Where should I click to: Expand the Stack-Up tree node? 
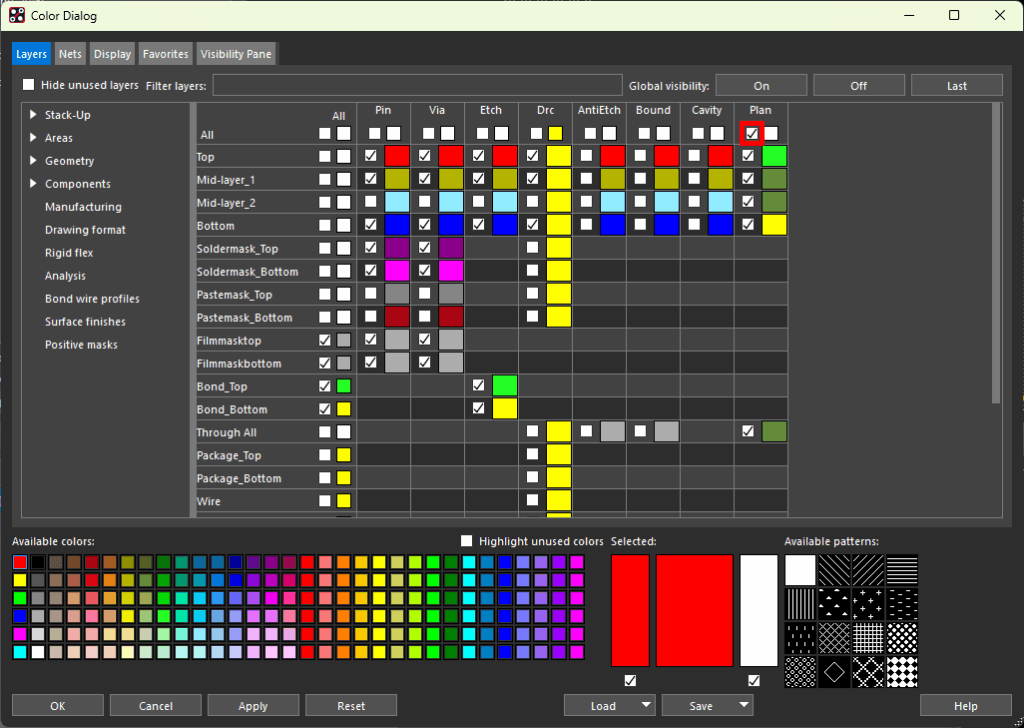(33, 115)
